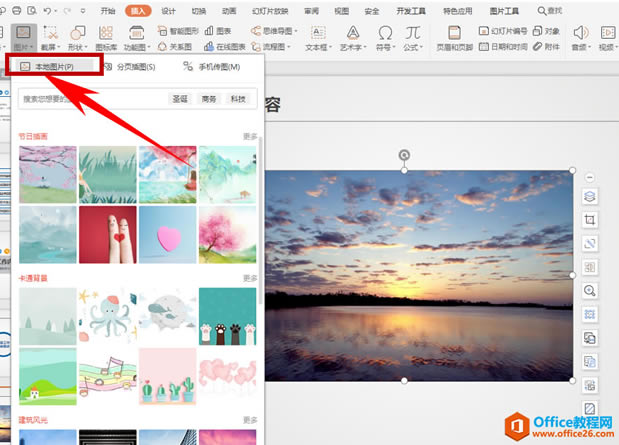
Task: Insert a 智能图形 smart graphic
Action: [178, 31]
